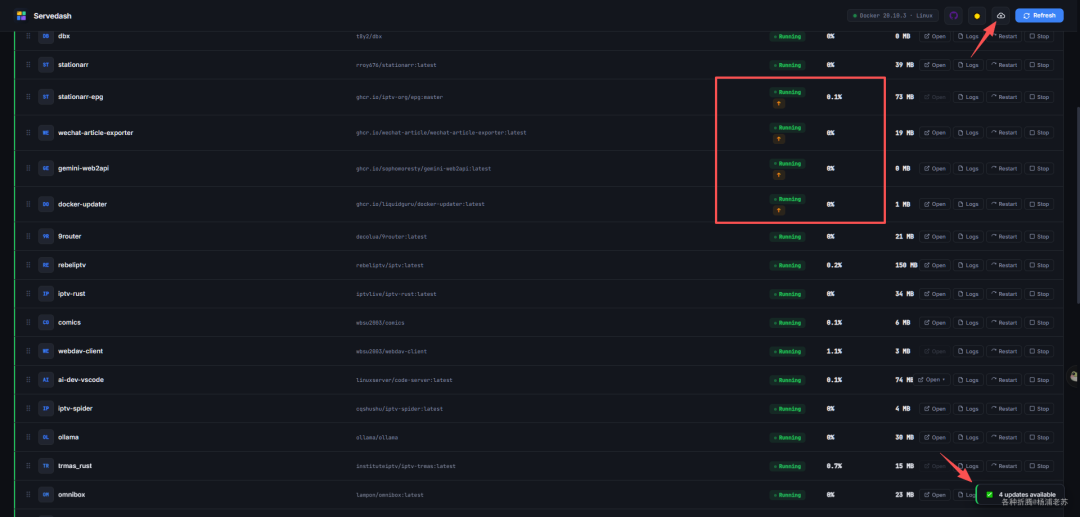Restart the stationarr-epg container
1080x517 pixels.
pos(1004,97)
